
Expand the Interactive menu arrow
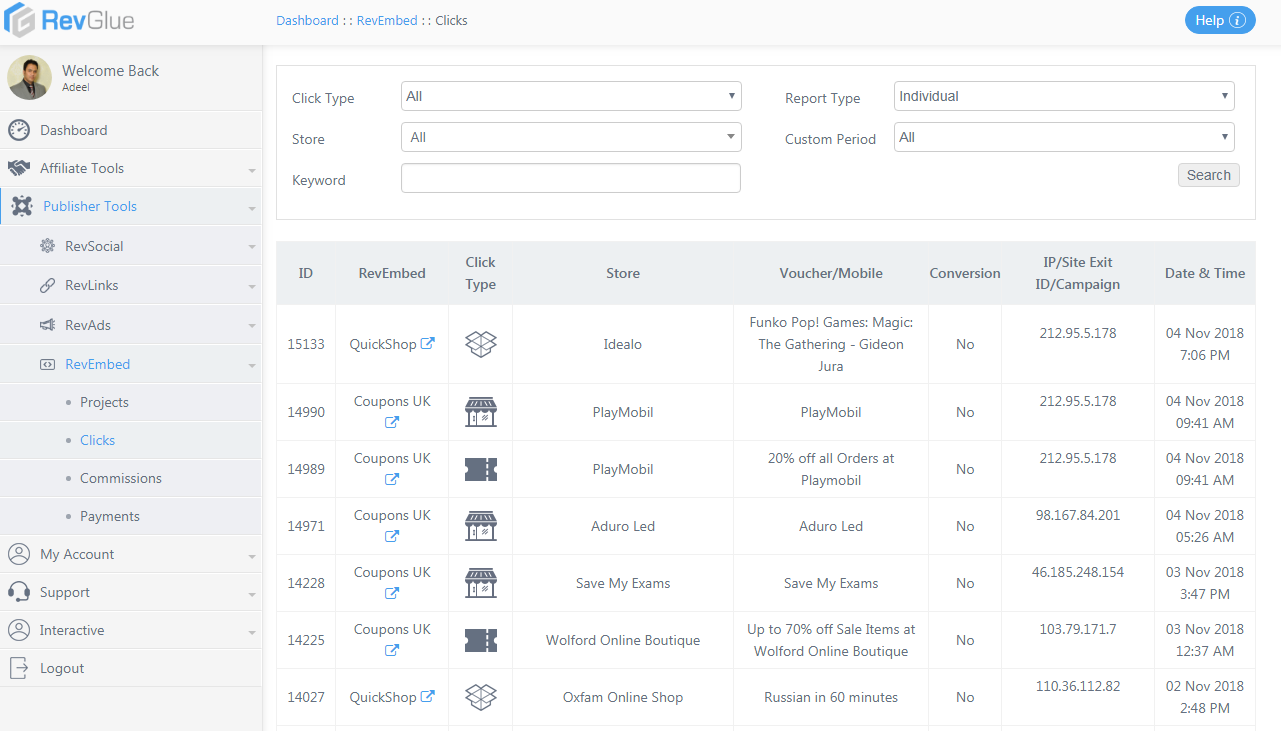(252, 633)
